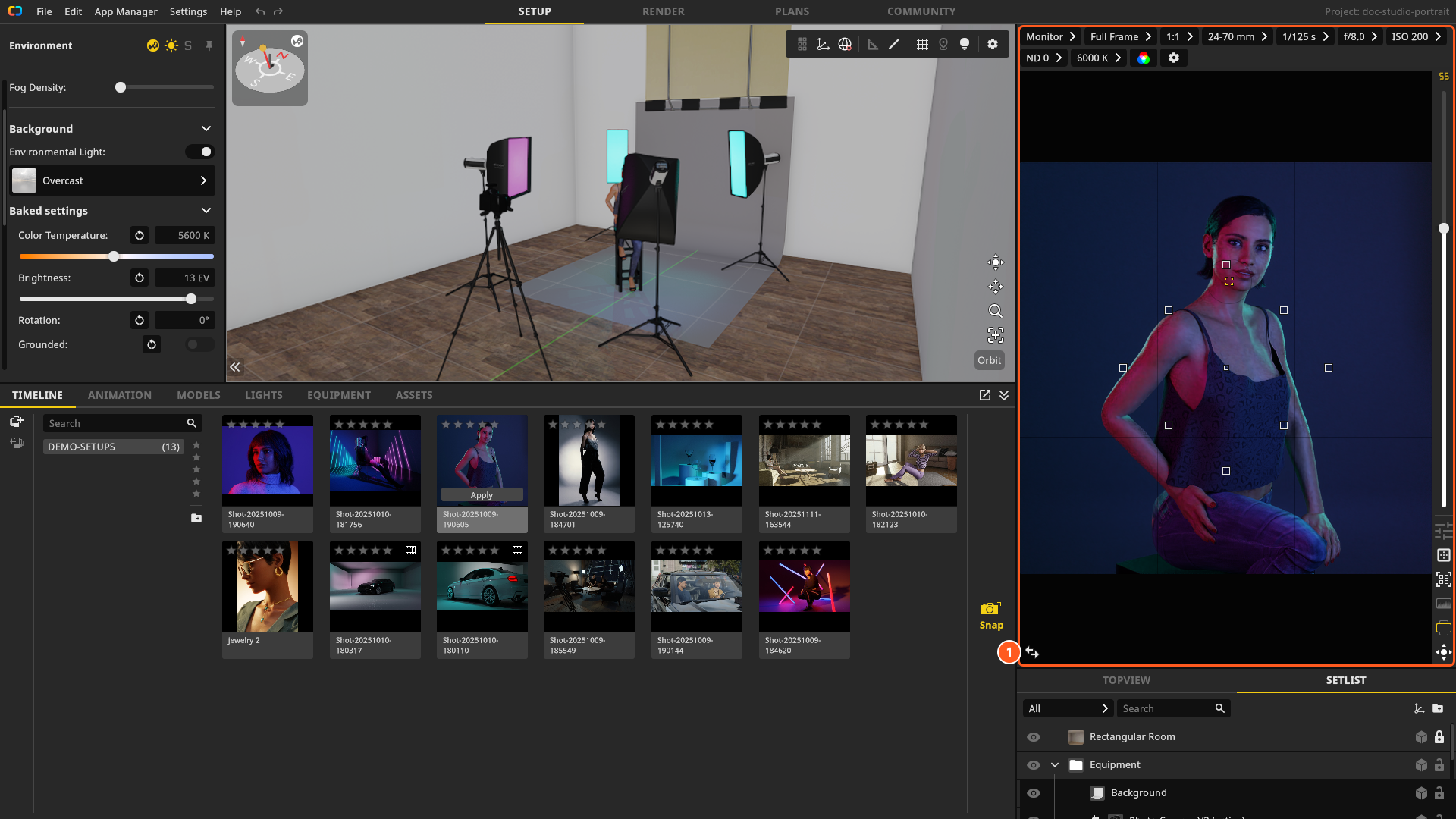Open viewport settings gear icon
1456x819 pixels.
click(x=993, y=45)
